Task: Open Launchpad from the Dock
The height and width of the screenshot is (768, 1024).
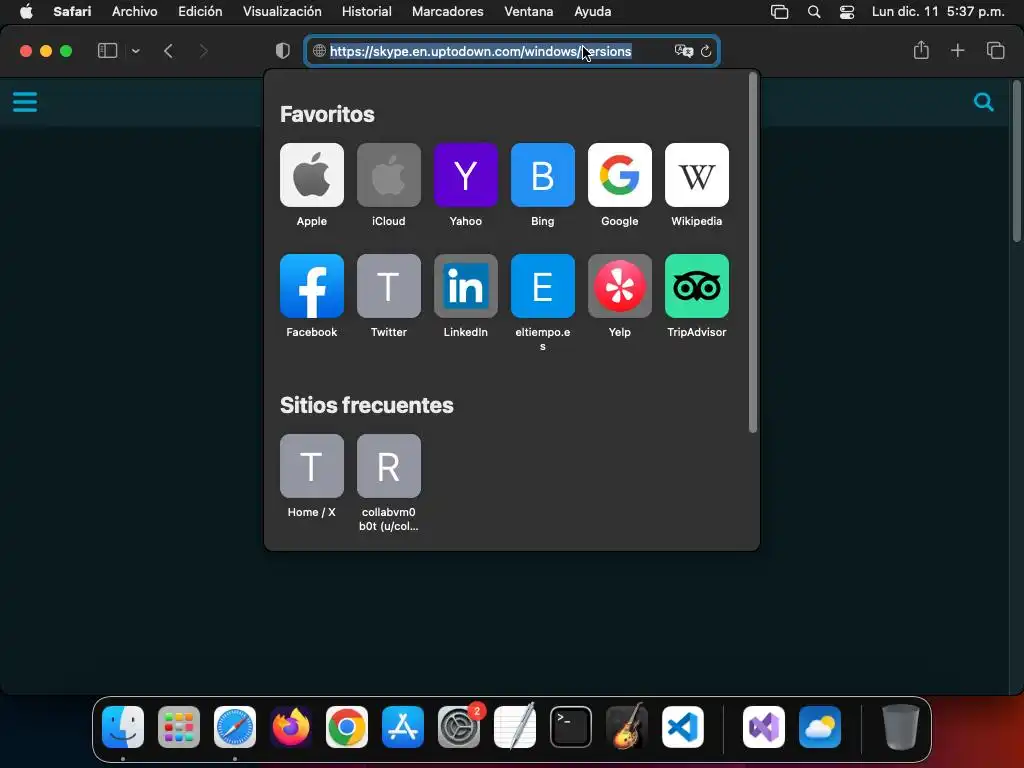Action: tap(179, 727)
